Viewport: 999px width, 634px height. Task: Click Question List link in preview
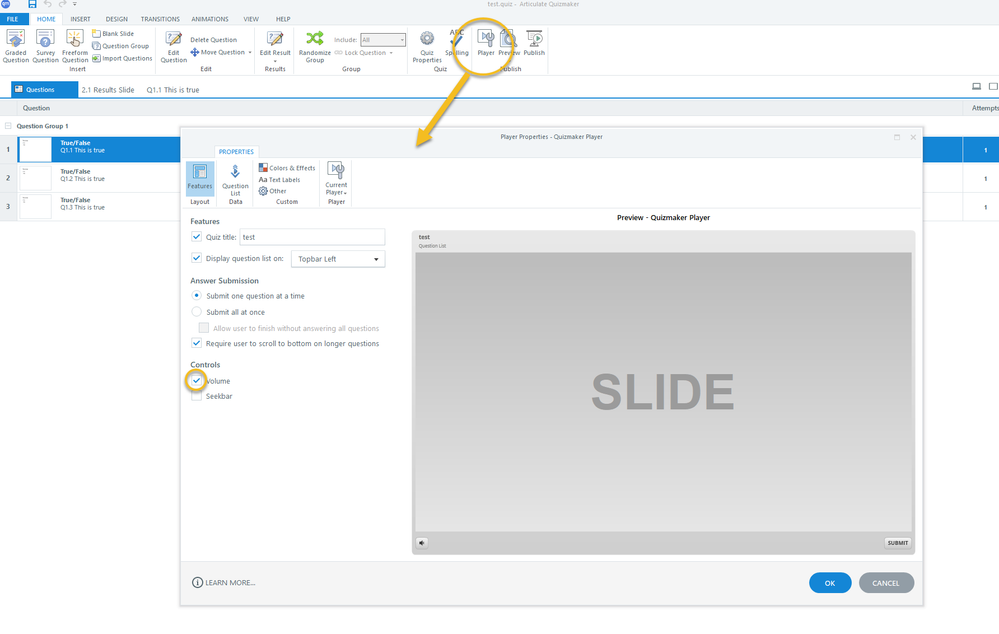432,246
